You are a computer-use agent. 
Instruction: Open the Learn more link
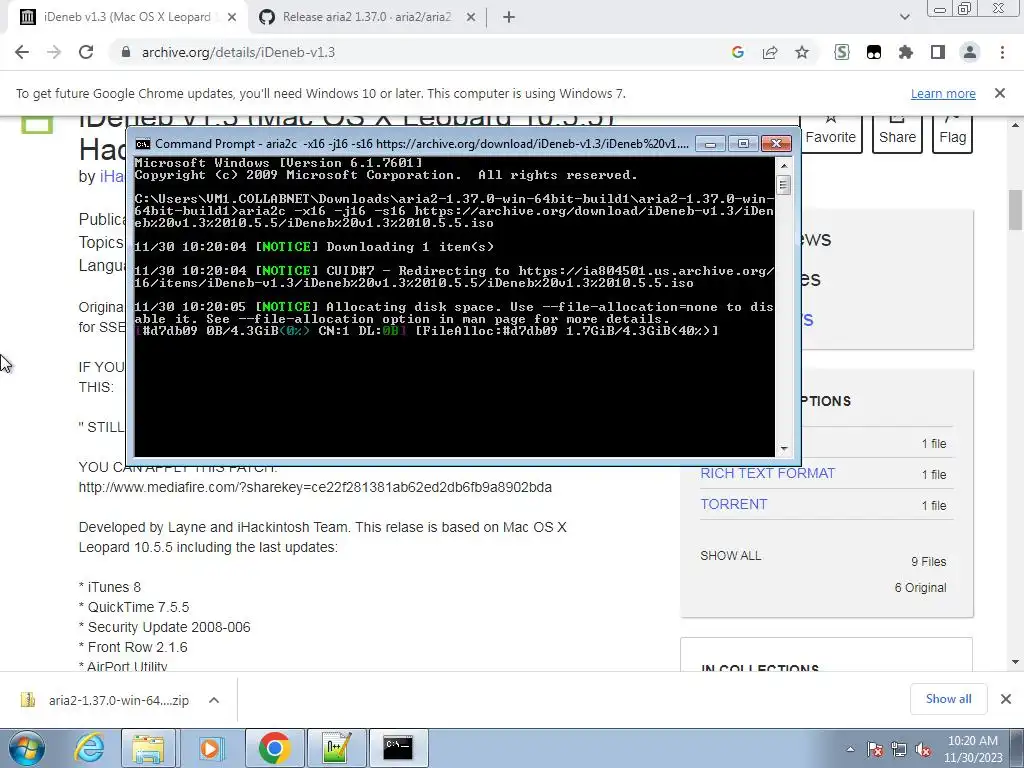point(943,93)
